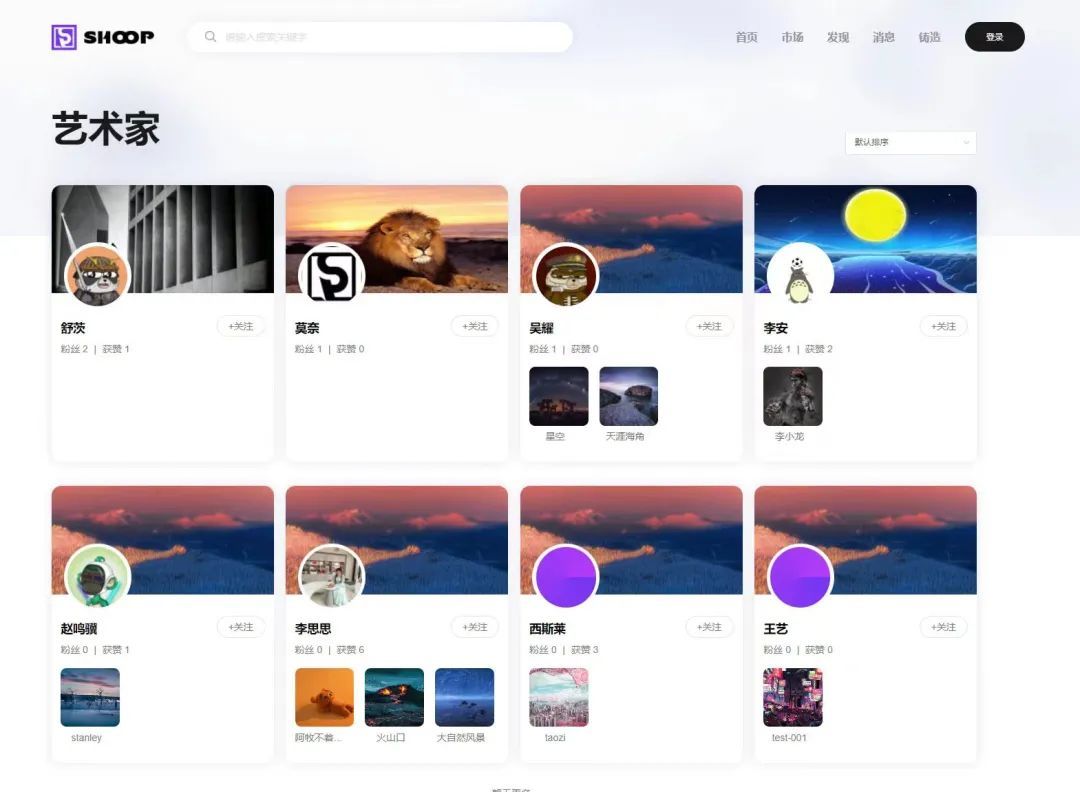Expand the 默认排序 sort dropdown
This screenshot has width=1080, height=792.
coord(911,143)
